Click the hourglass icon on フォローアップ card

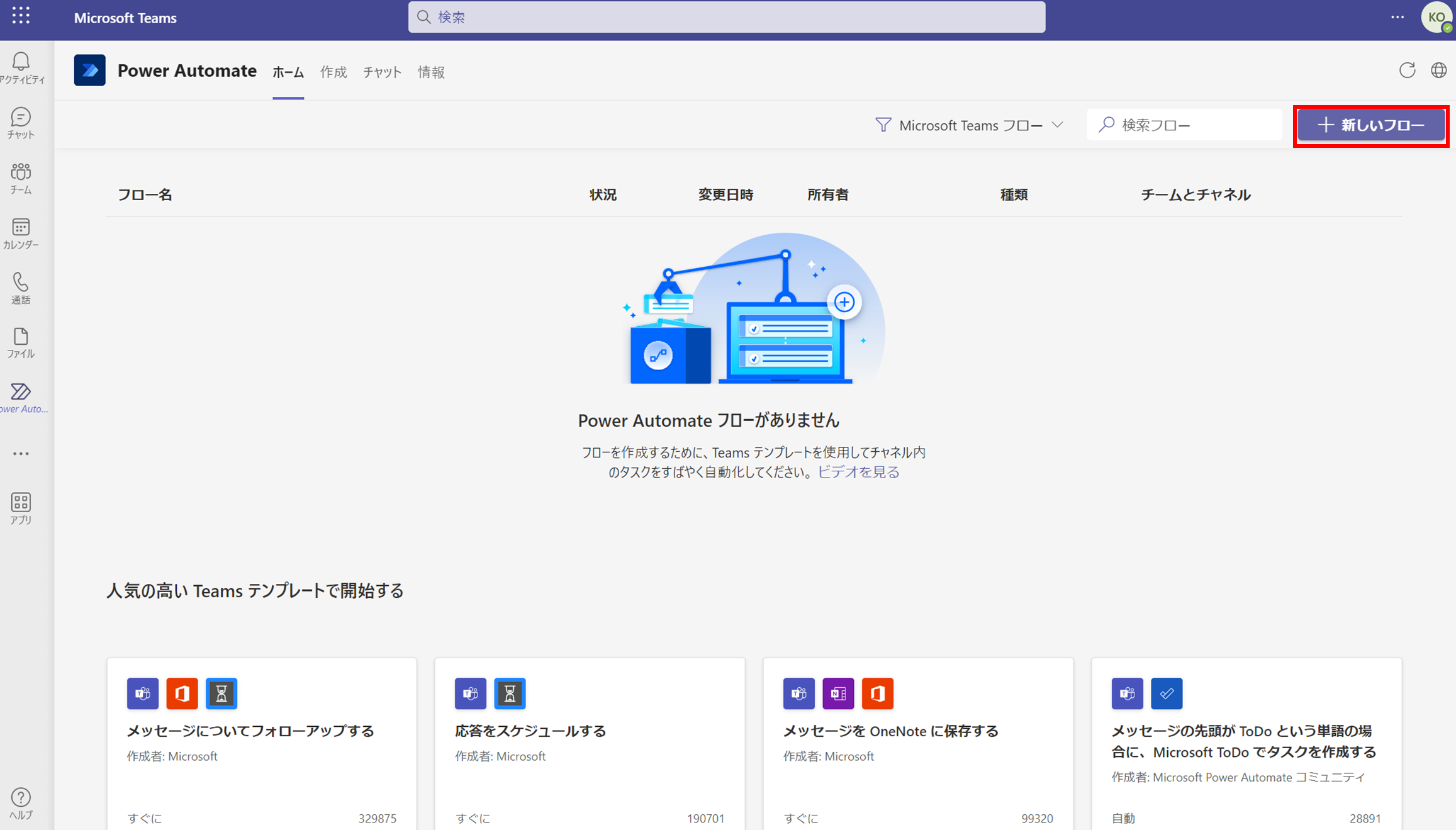(x=221, y=693)
